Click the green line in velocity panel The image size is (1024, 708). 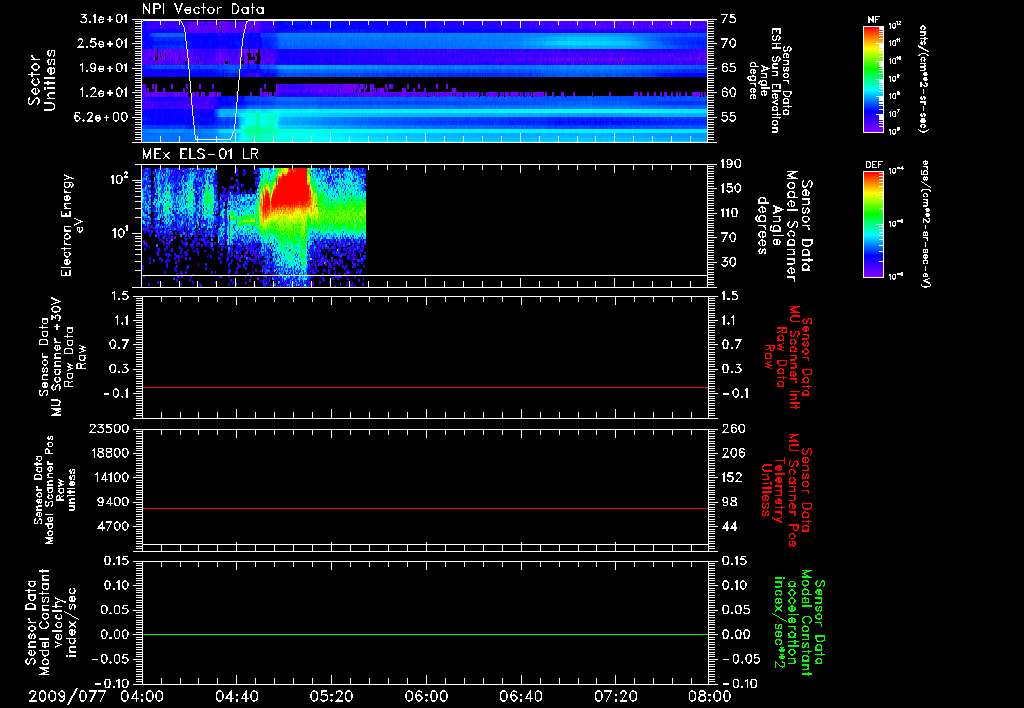(x=425, y=634)
